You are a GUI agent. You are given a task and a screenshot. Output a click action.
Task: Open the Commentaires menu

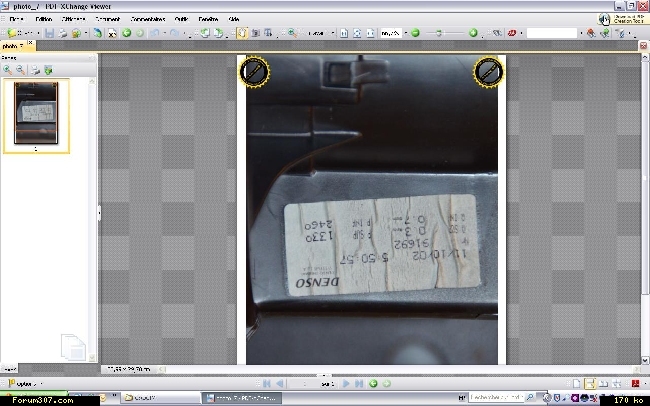pos(148,19)
